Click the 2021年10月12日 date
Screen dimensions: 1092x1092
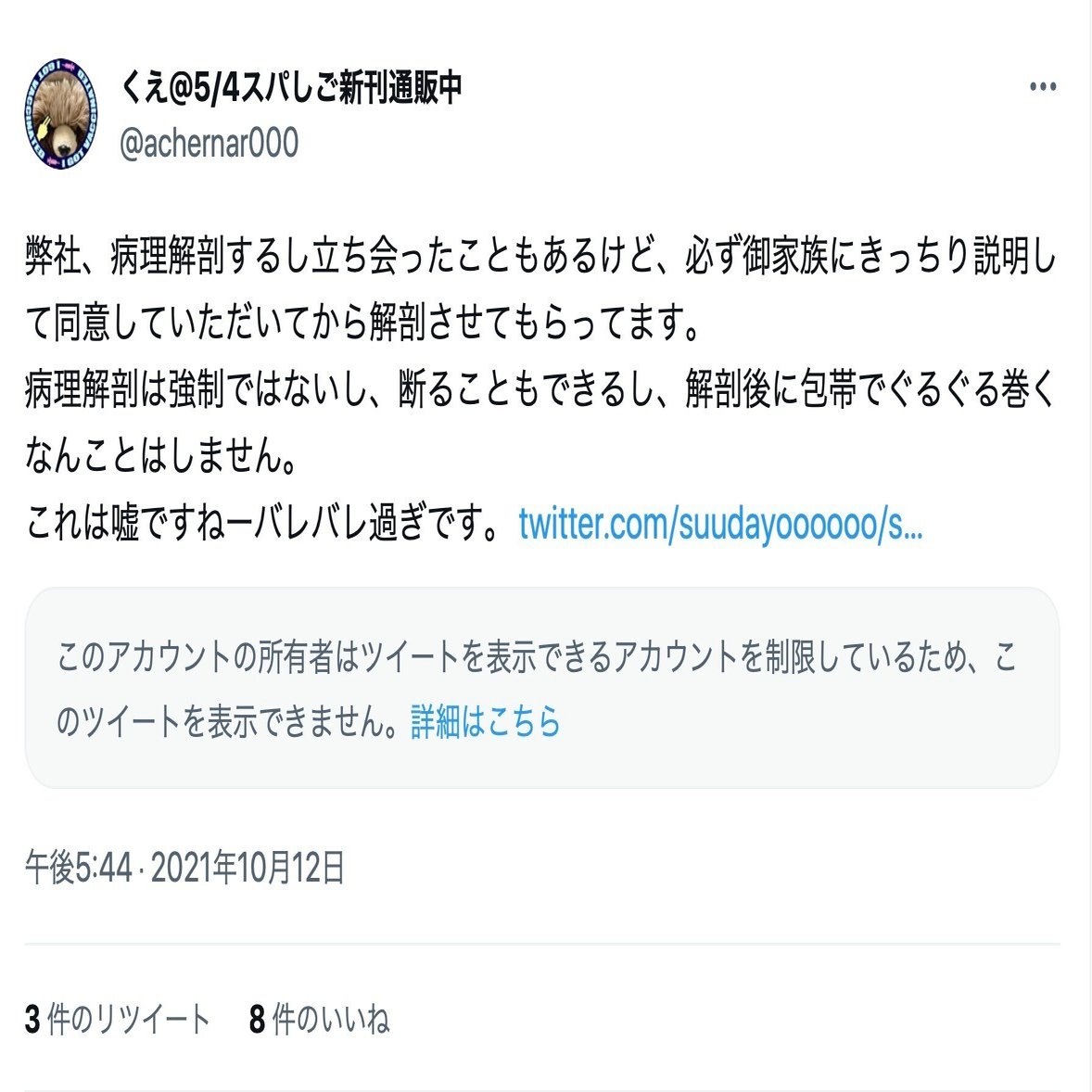click(x=248, y=868)
